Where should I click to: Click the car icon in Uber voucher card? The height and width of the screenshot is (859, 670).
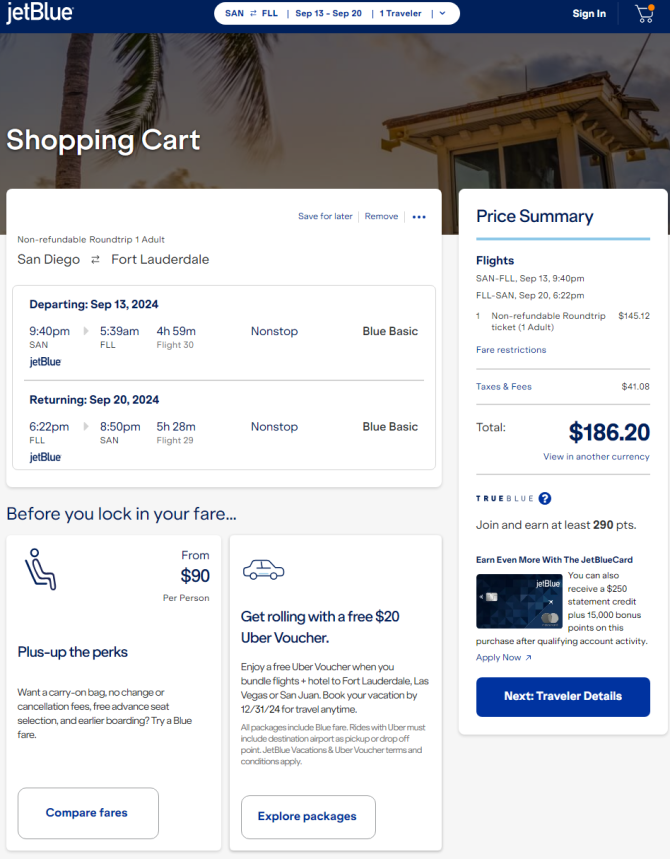coord(263,570)
